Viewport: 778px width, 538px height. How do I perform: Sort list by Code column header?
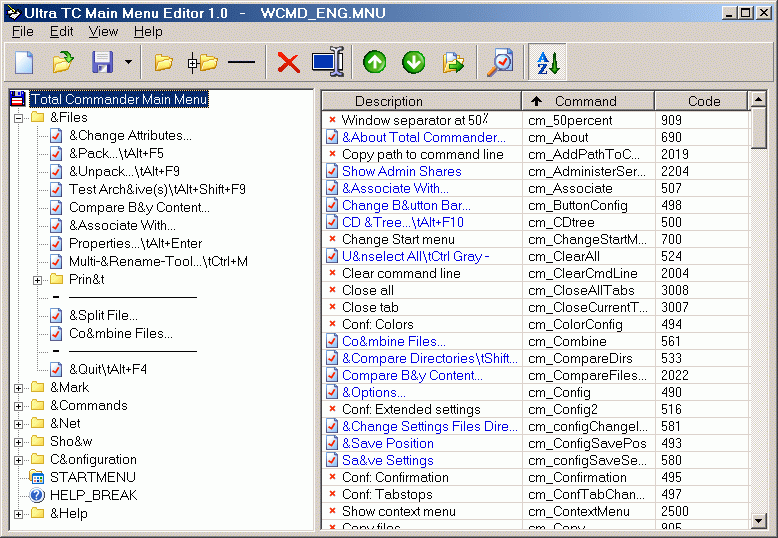pyautogui.click(x=703, y=101)
